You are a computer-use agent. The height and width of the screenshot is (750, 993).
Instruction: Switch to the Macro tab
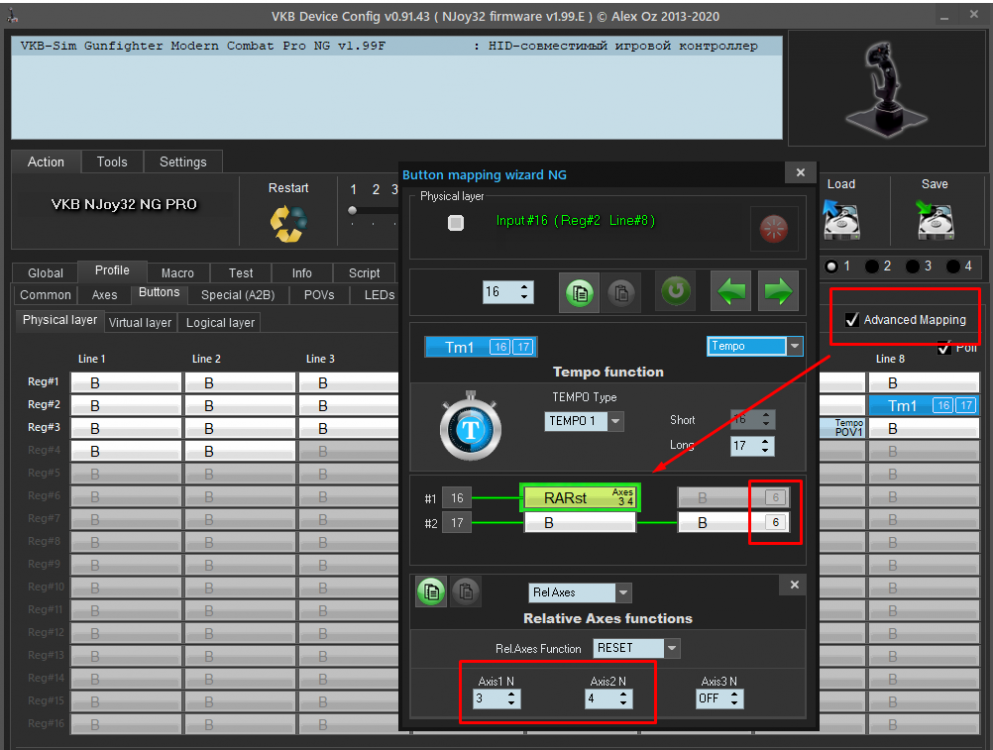click(x=178, y=273)
